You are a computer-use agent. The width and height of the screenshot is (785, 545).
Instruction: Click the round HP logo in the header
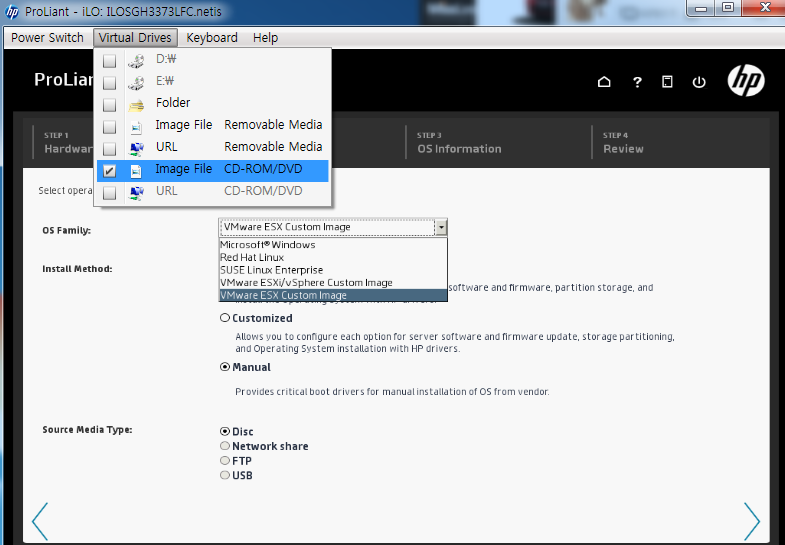click(x=746, y=80)
